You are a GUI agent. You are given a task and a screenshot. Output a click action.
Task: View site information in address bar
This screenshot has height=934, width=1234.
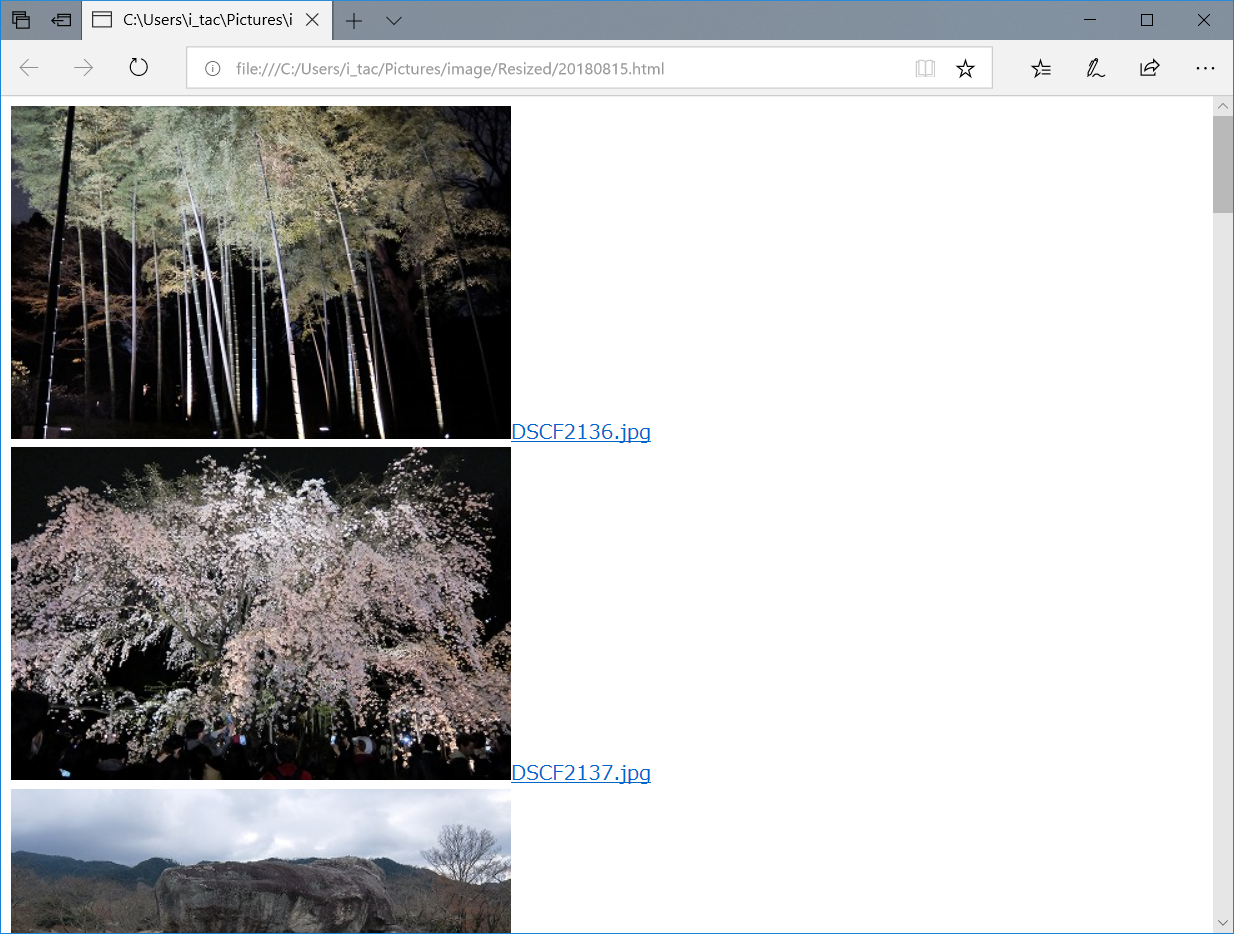pos(214,69)
